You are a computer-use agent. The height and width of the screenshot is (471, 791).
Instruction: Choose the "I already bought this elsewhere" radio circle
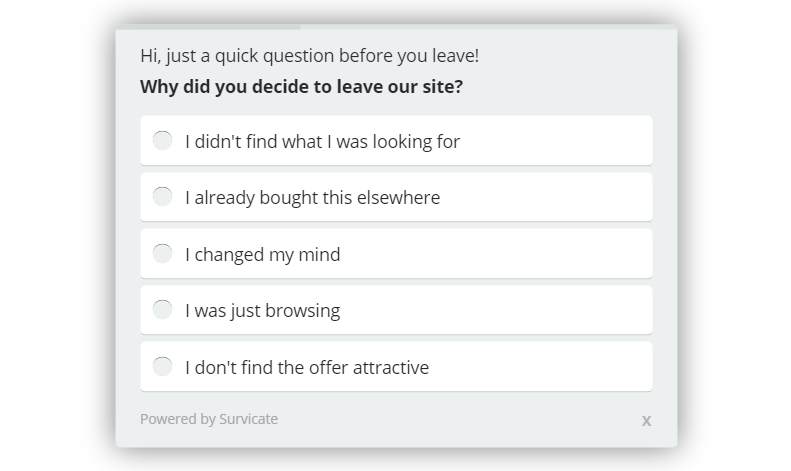coord(162,197)
